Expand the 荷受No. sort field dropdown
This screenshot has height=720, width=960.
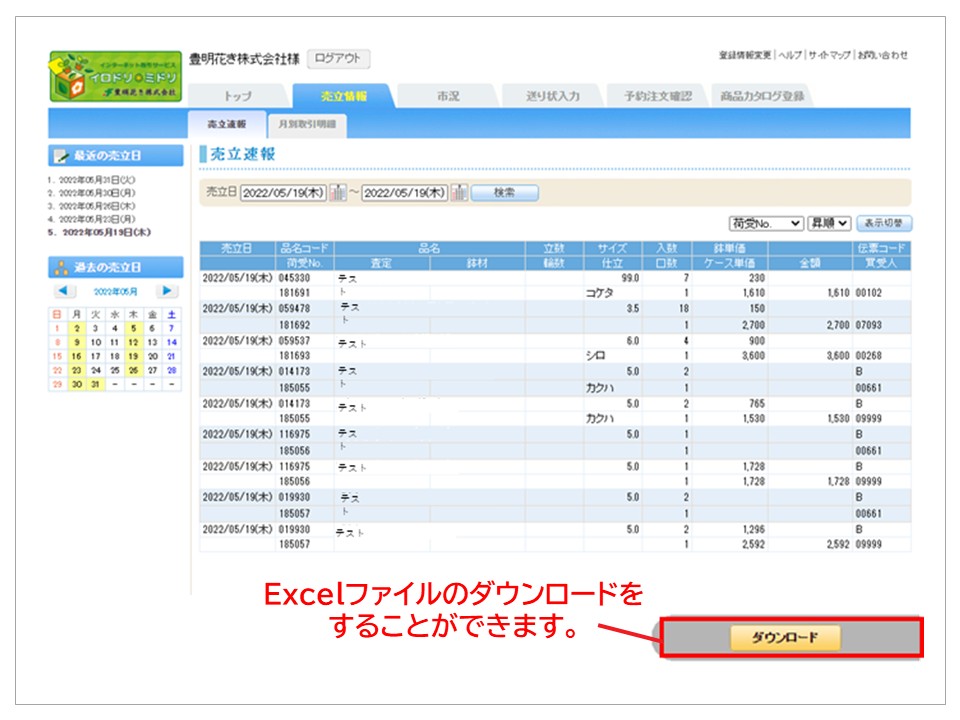[765, 223]
